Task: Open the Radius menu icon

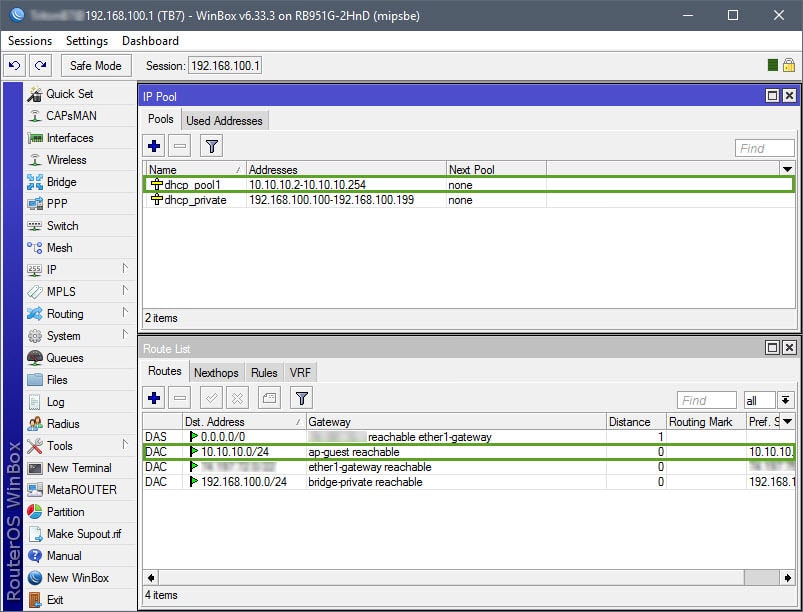Action: (35, 424)
